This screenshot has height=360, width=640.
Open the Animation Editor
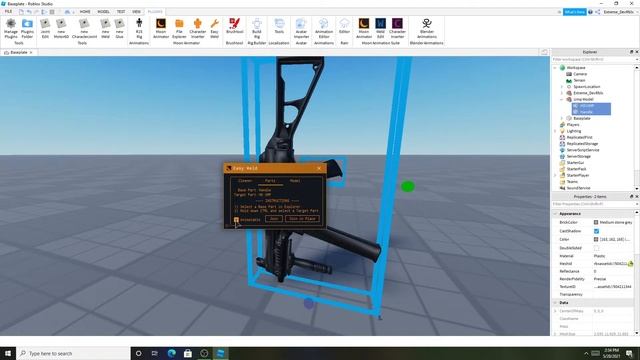[324, 28]
